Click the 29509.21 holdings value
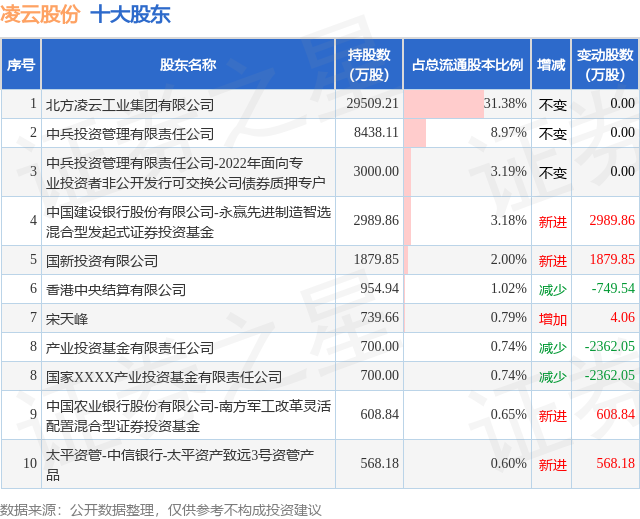The height and width of the screenshot is (519, 640). pos(372,103)
